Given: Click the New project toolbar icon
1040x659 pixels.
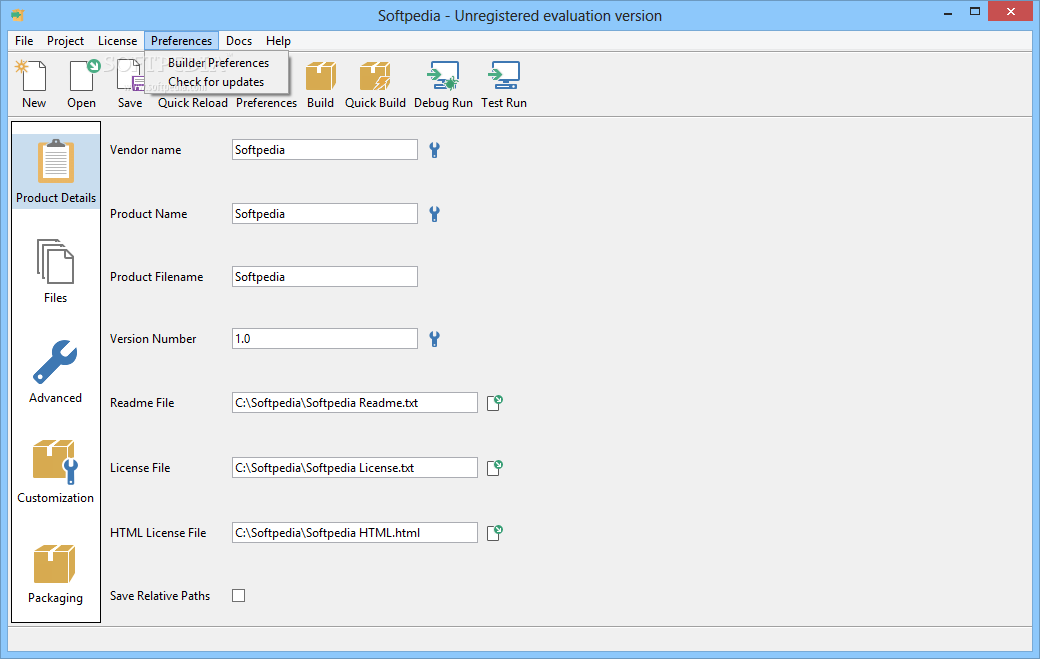Looking at the screenshot, I should pos(33,76).
